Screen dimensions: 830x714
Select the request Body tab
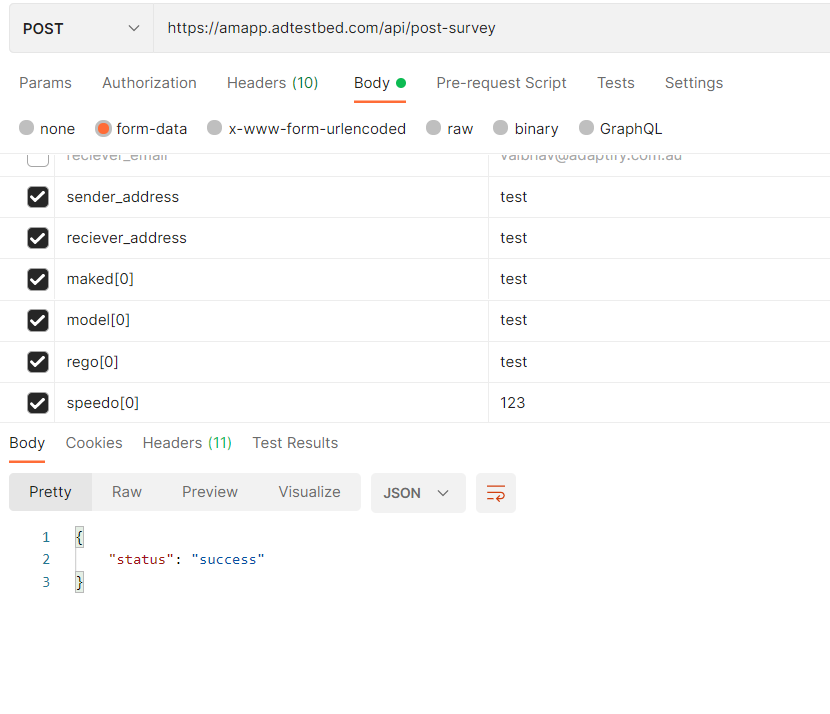coord(380,83)
